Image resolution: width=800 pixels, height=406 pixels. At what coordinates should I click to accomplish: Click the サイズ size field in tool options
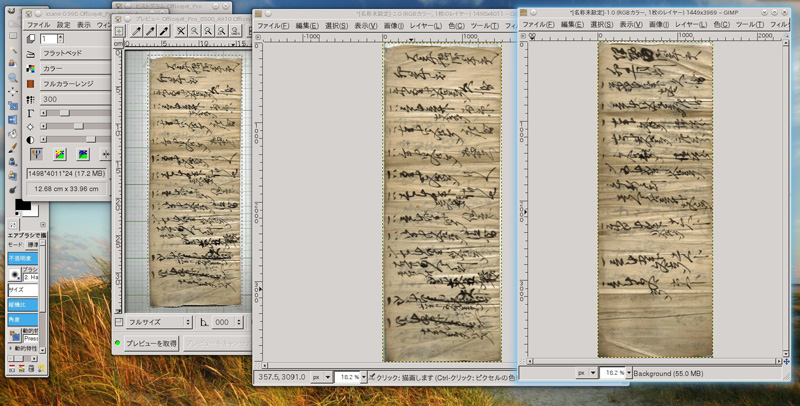[23, 290]
